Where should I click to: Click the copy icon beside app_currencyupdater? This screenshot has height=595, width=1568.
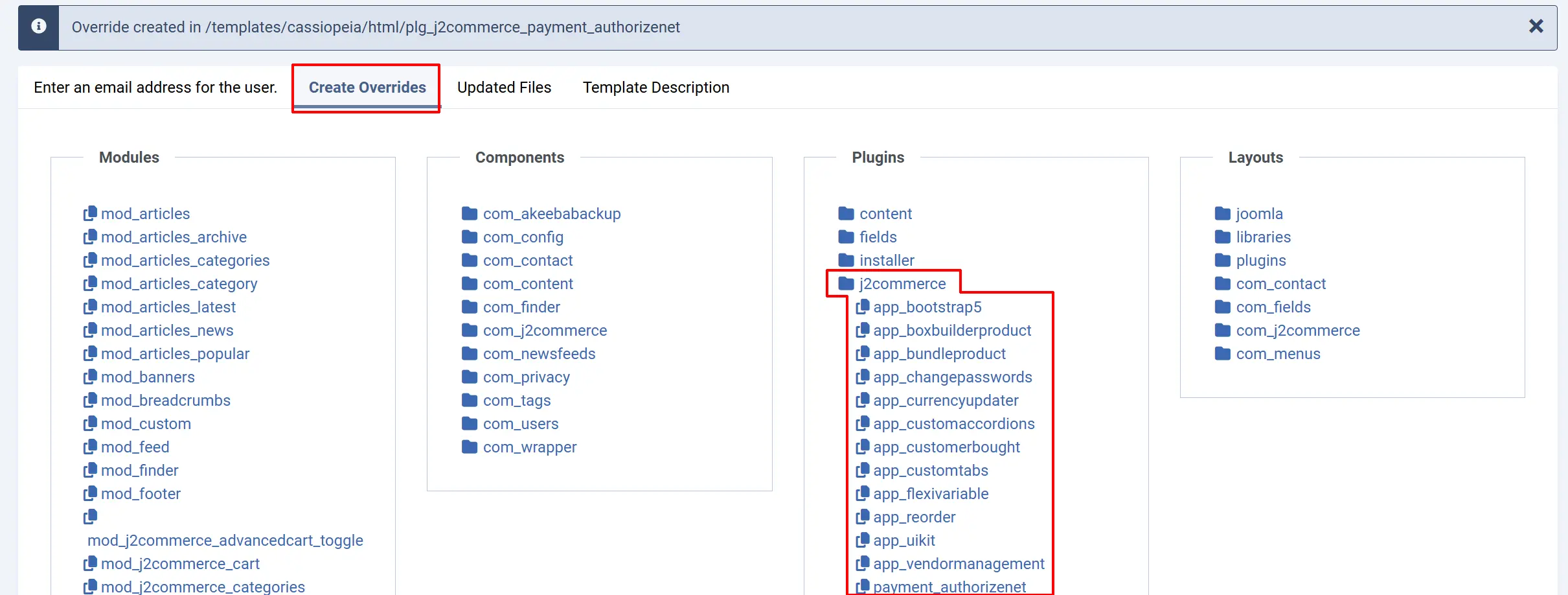point(862,400)
